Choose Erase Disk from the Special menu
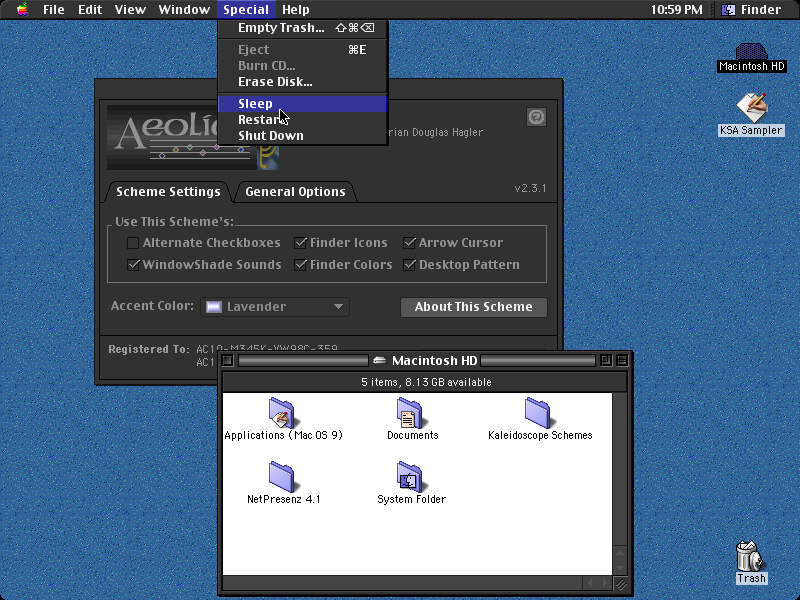The height and width of the screenshot is (600, 800). (x=303, y=82)
